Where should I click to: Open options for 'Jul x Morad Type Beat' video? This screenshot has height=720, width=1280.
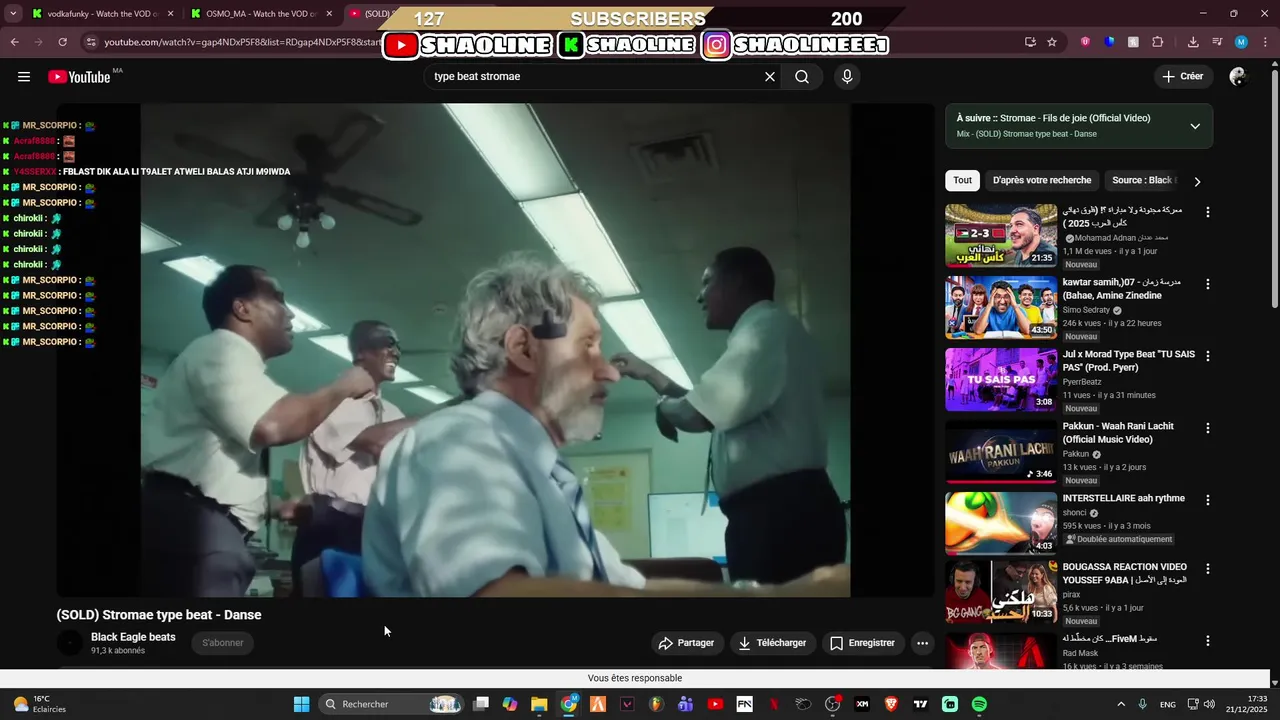pos(1207,356)
